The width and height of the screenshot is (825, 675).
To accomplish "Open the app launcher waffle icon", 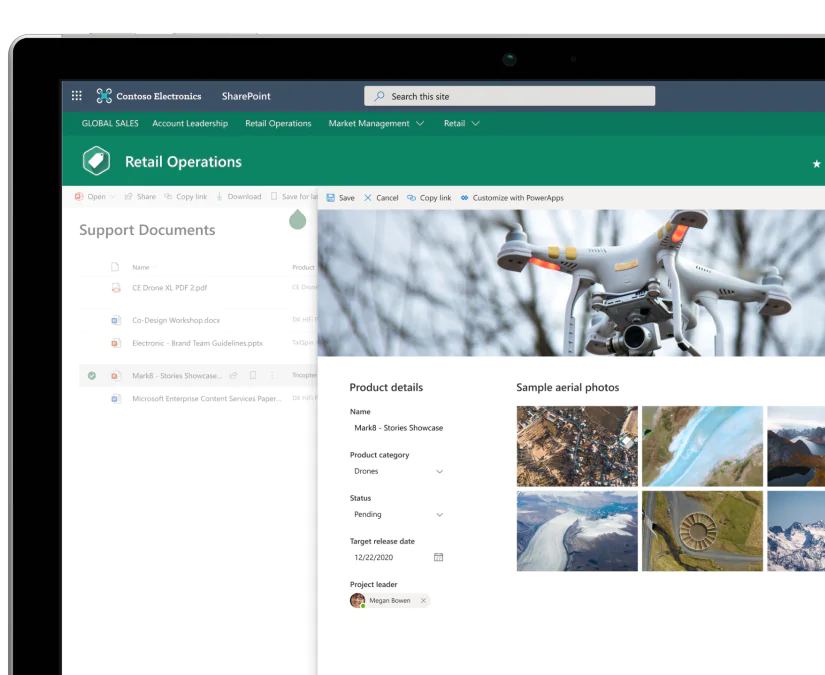I will [77, 96].
